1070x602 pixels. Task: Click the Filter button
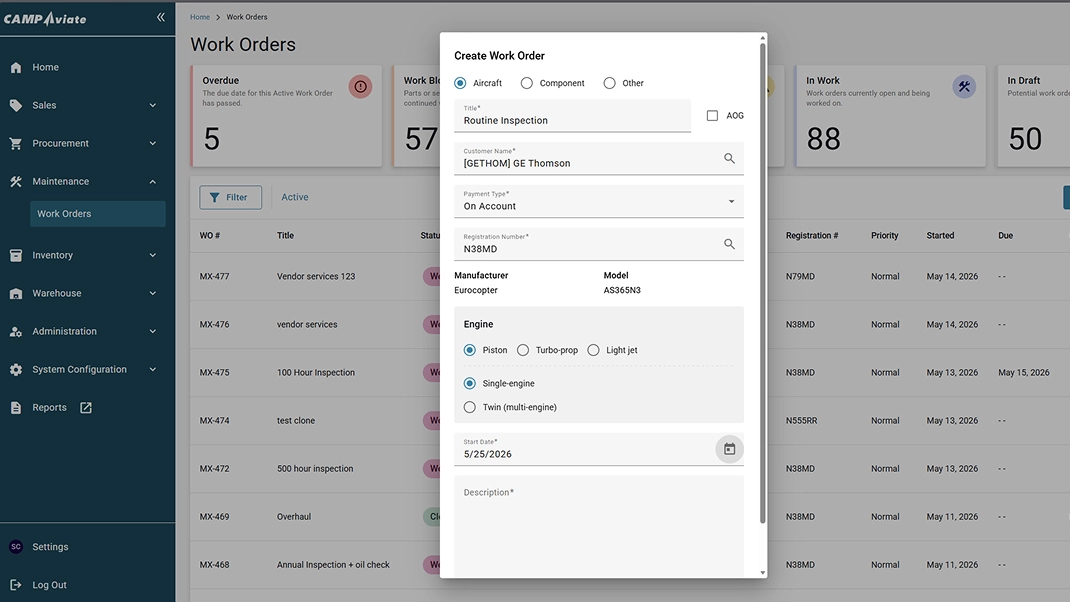[231, 197]
